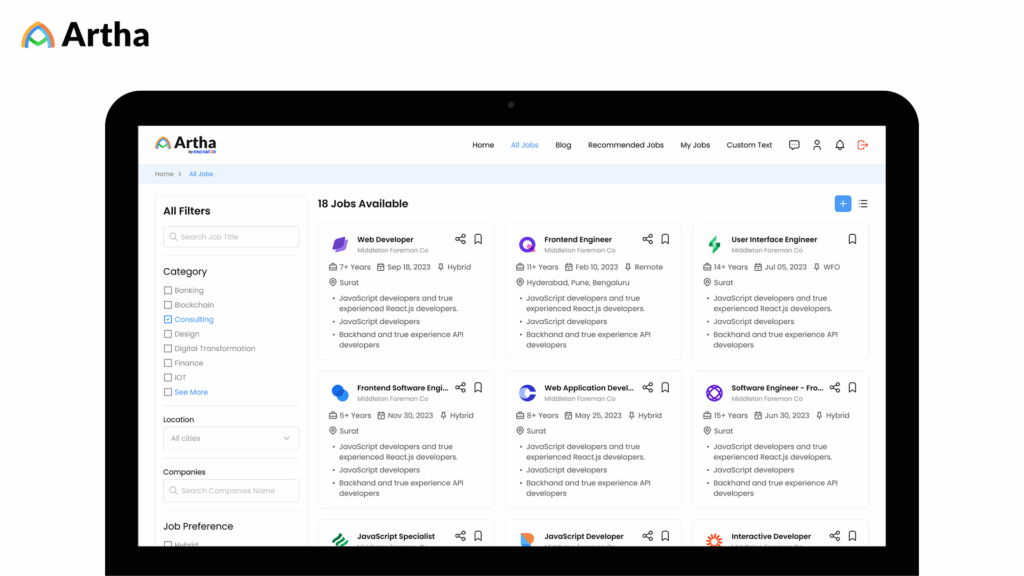Viewport: 1024px width, 576px height.
Task: Open the notifications bell icon
Action: point(840,145)
